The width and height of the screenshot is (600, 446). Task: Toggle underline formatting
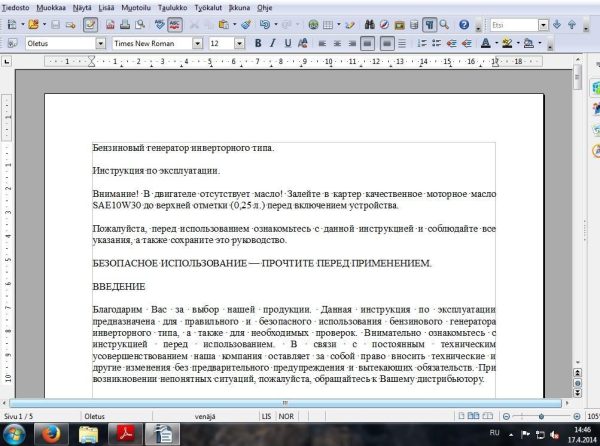[288, 43]
